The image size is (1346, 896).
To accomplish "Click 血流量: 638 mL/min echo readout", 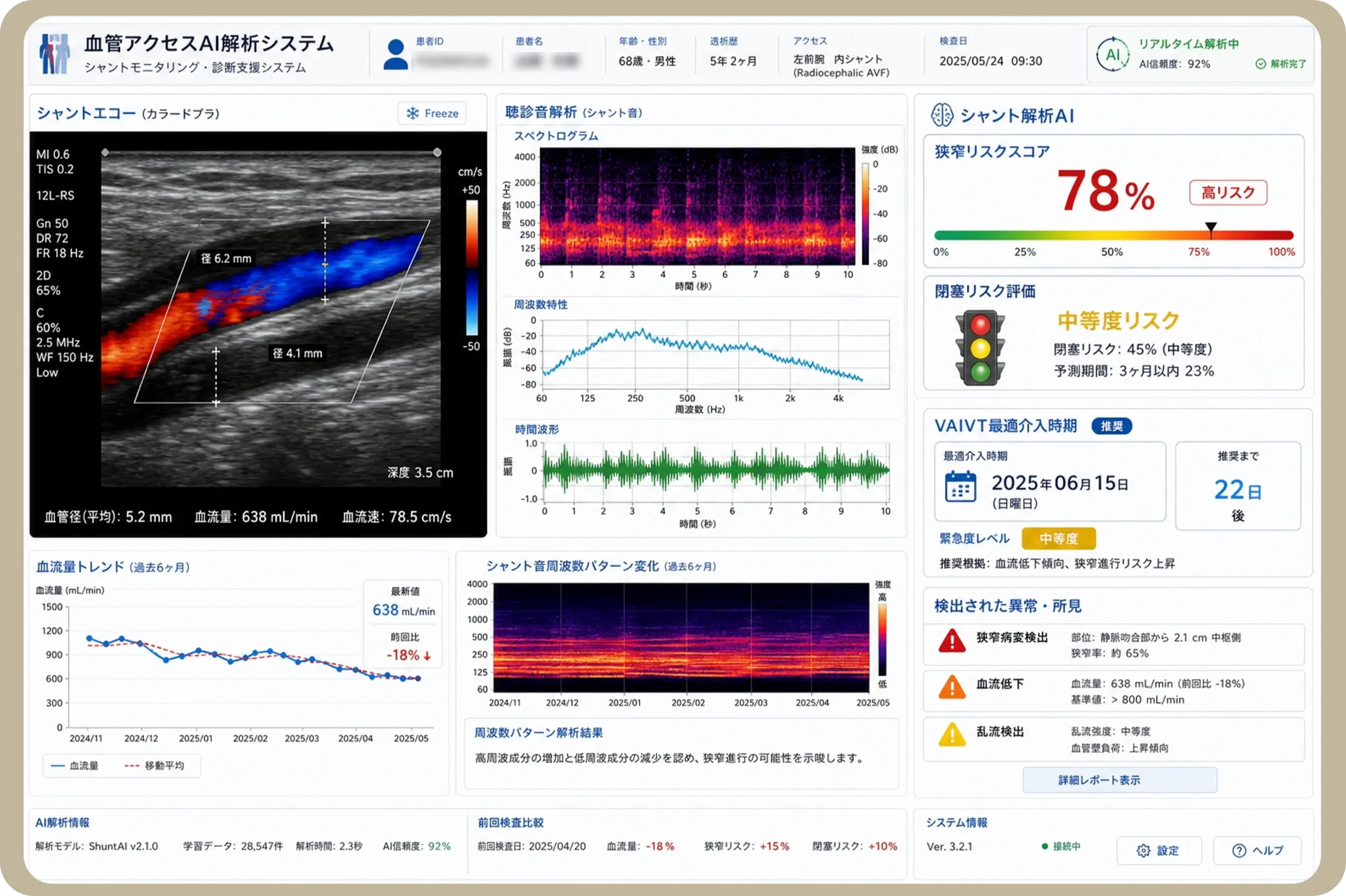I will coord(256,517).
